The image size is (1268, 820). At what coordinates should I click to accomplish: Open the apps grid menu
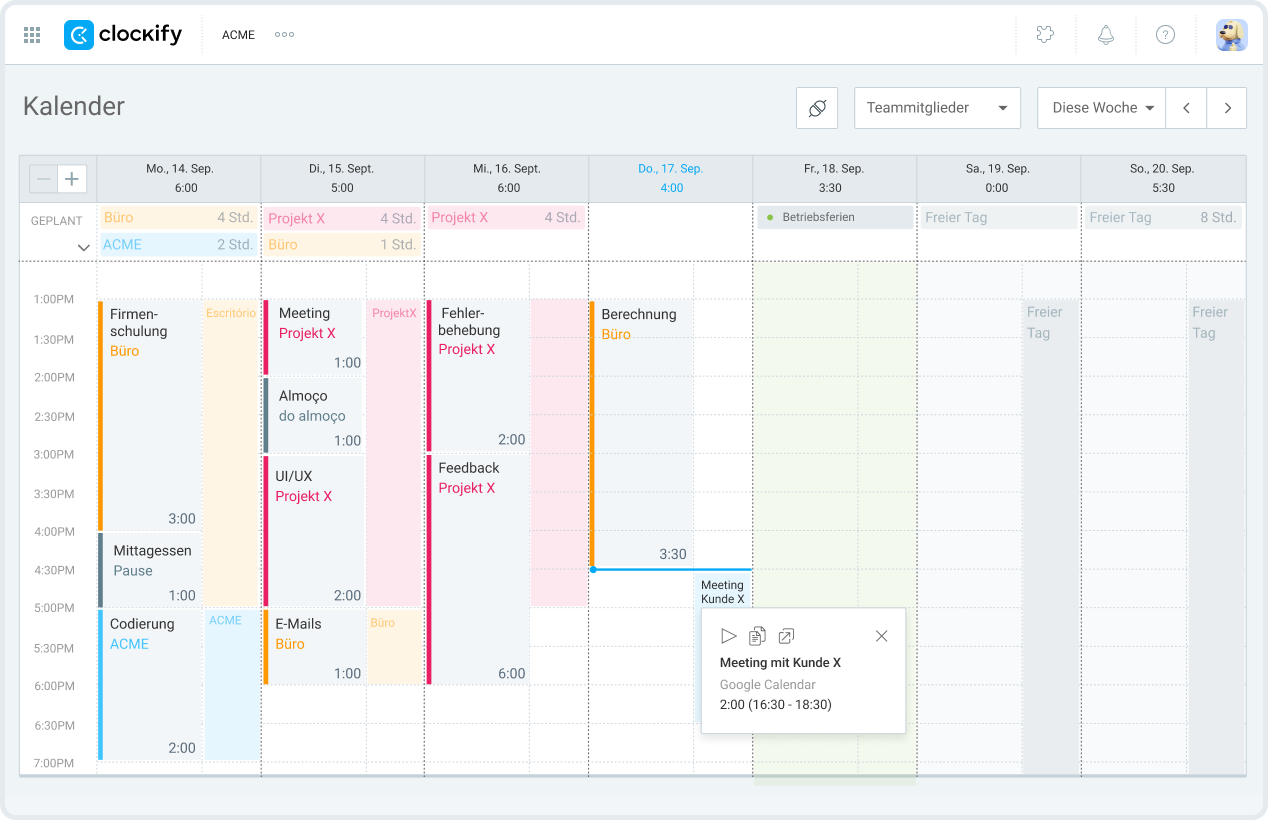point(32,35)
